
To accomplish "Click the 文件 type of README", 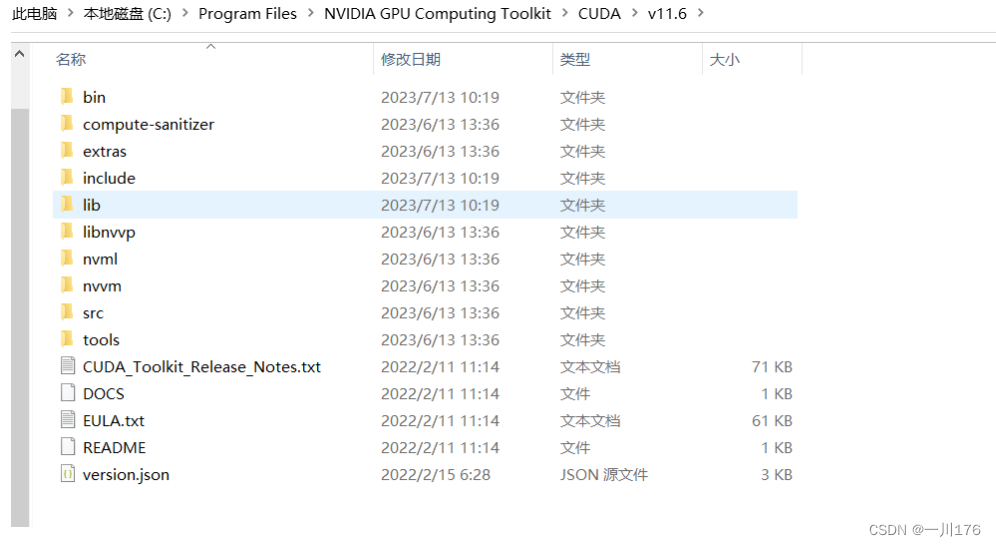I will [575, 448].
